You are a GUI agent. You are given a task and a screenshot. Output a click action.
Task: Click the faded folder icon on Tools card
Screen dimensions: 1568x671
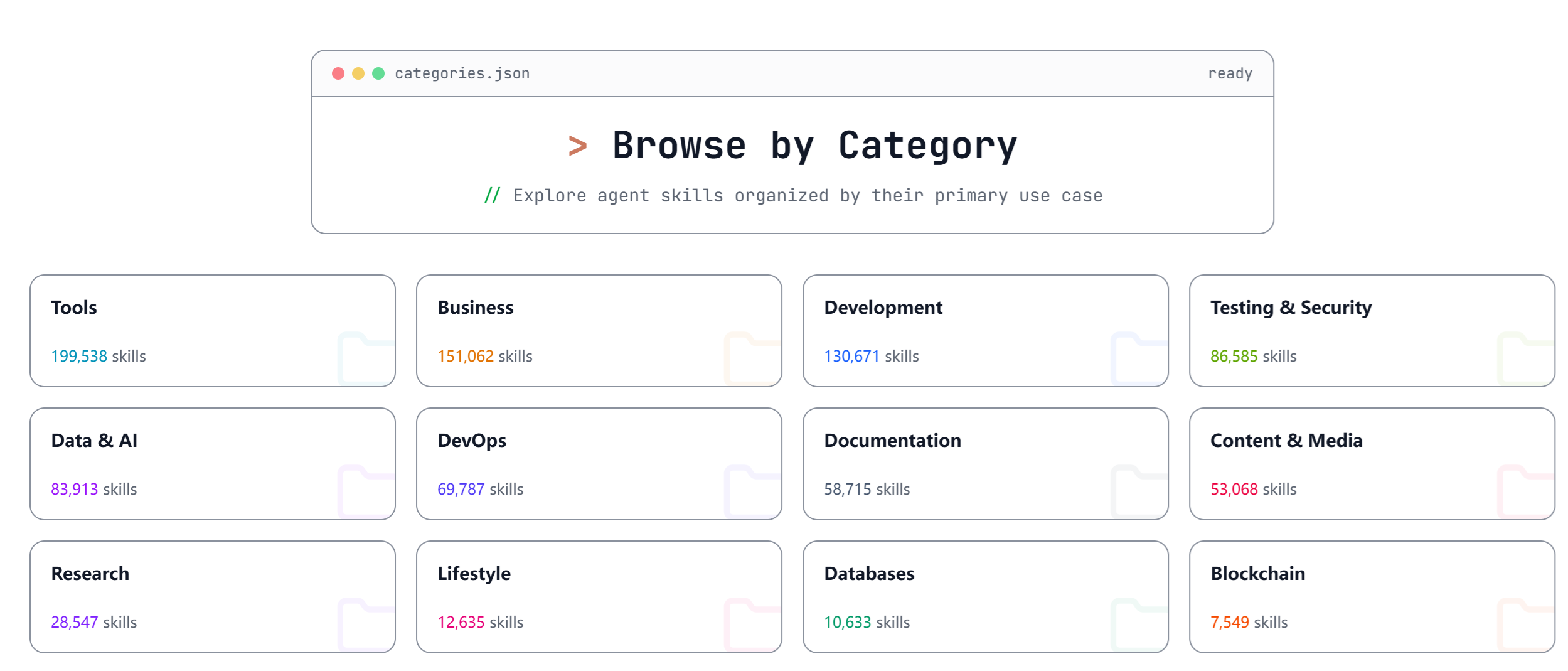pos(366,358)
